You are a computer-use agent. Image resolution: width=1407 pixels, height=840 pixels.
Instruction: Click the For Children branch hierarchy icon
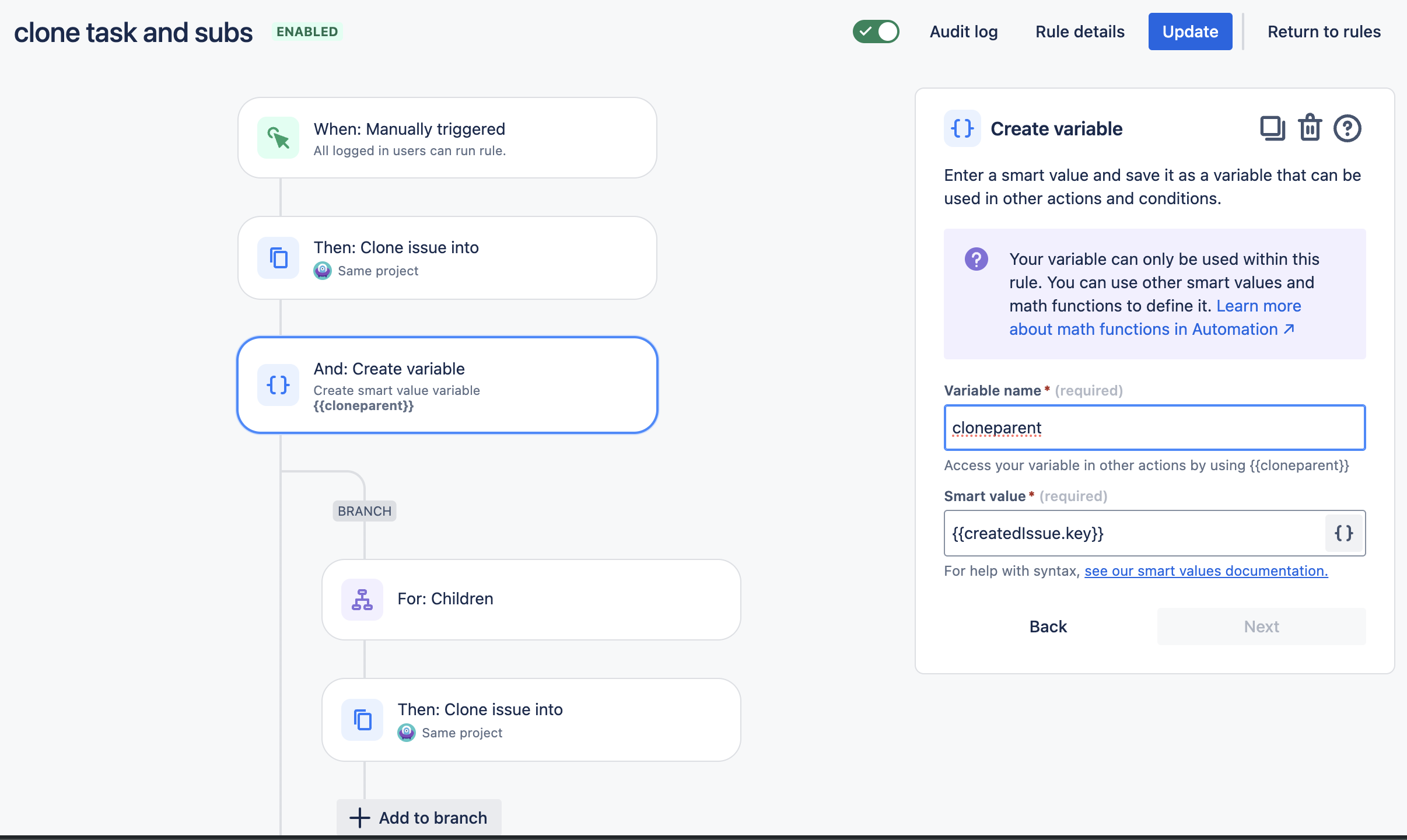coord(362,599)
